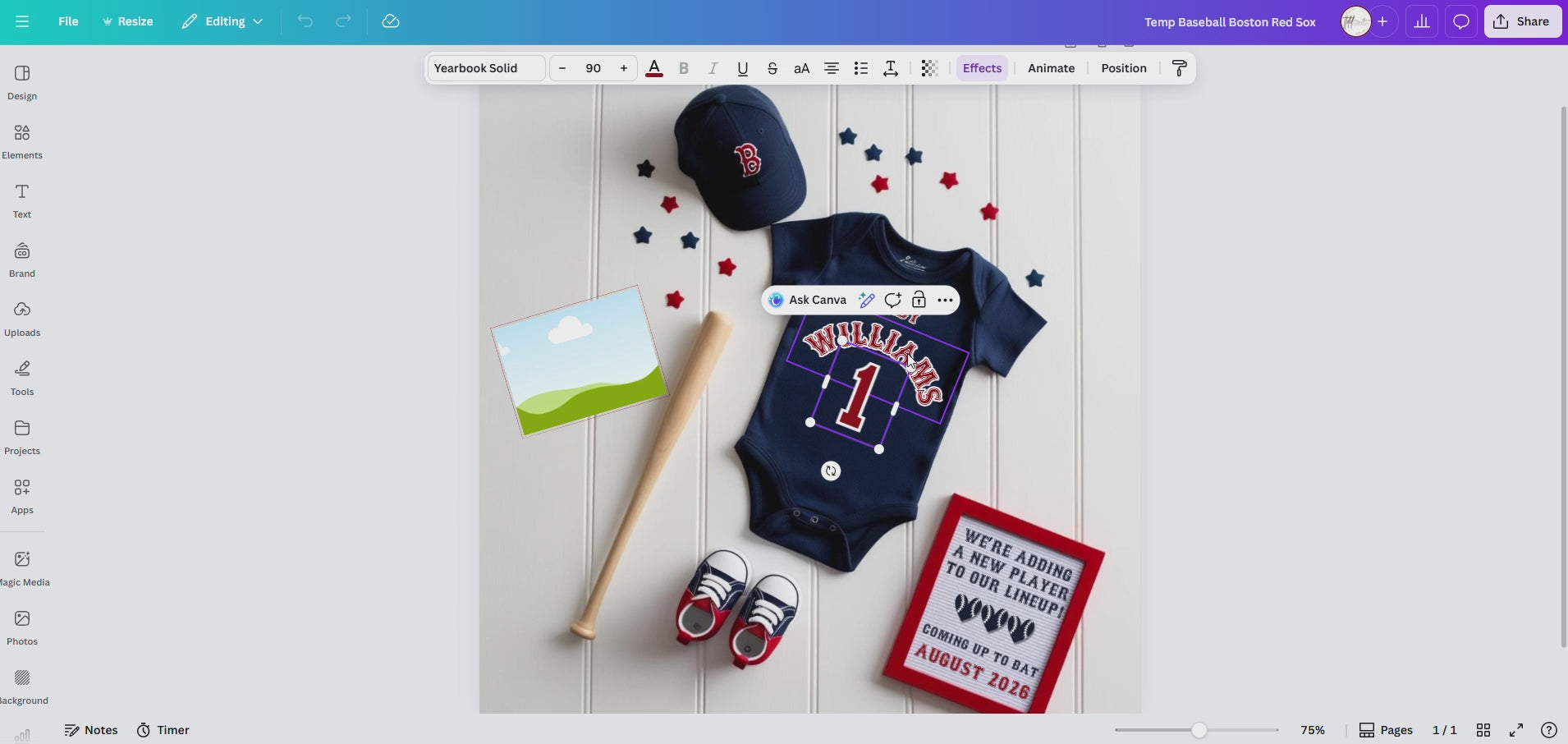Click the insights chart icon in header
Viewport: 1568px width, 744px height.
[x=1421, y=21]
